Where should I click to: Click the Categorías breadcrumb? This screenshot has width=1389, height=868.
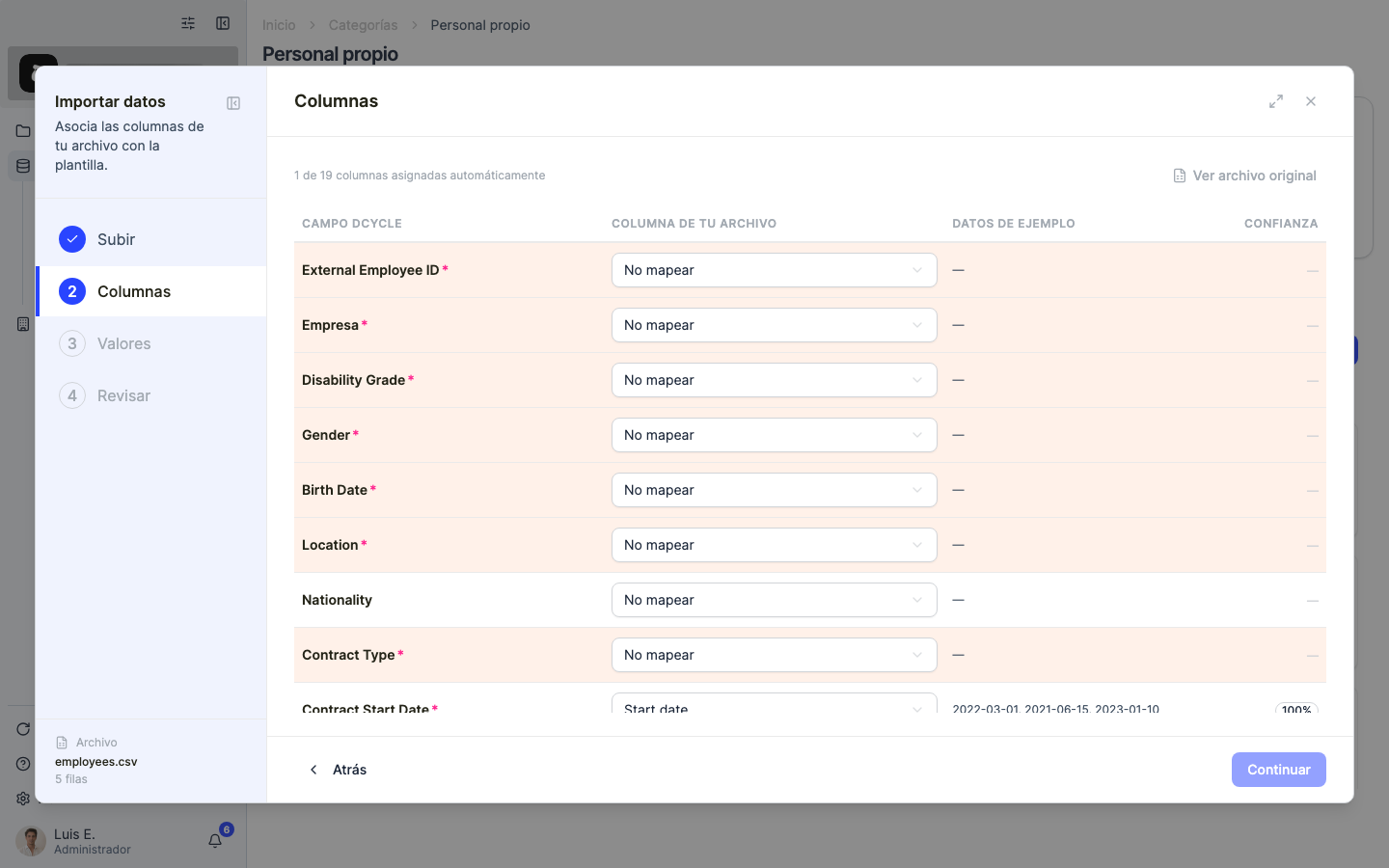(x=363, y=25)
